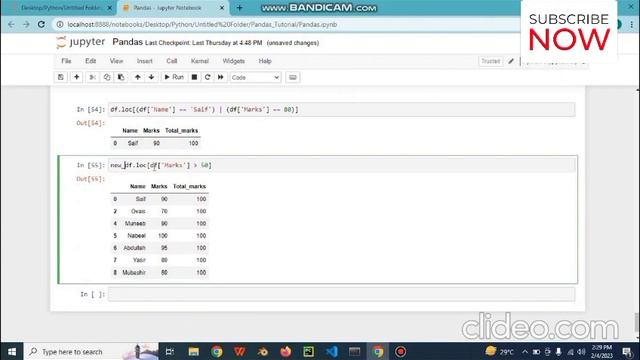This screenshot has width=640, height=360.
Task: Interrupt the kernel with stop icon
Action: pyautogui.click(x=194, y=77)
